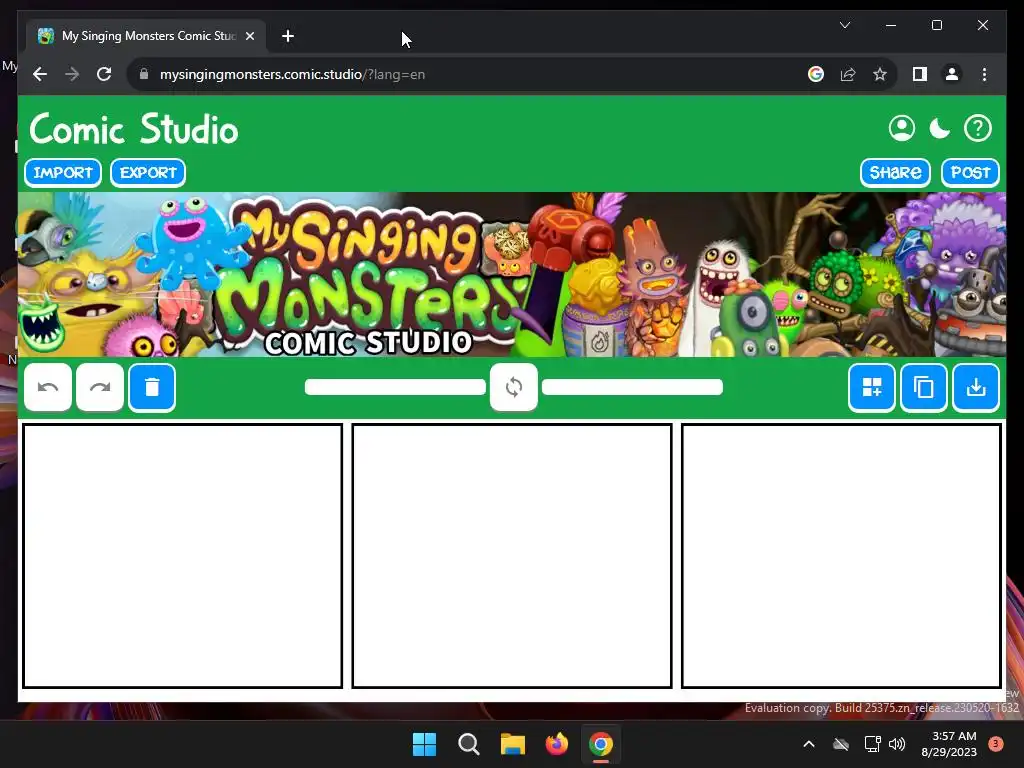
Task: Add a new panel with the grid-plus icon
Action: point(872,387)
